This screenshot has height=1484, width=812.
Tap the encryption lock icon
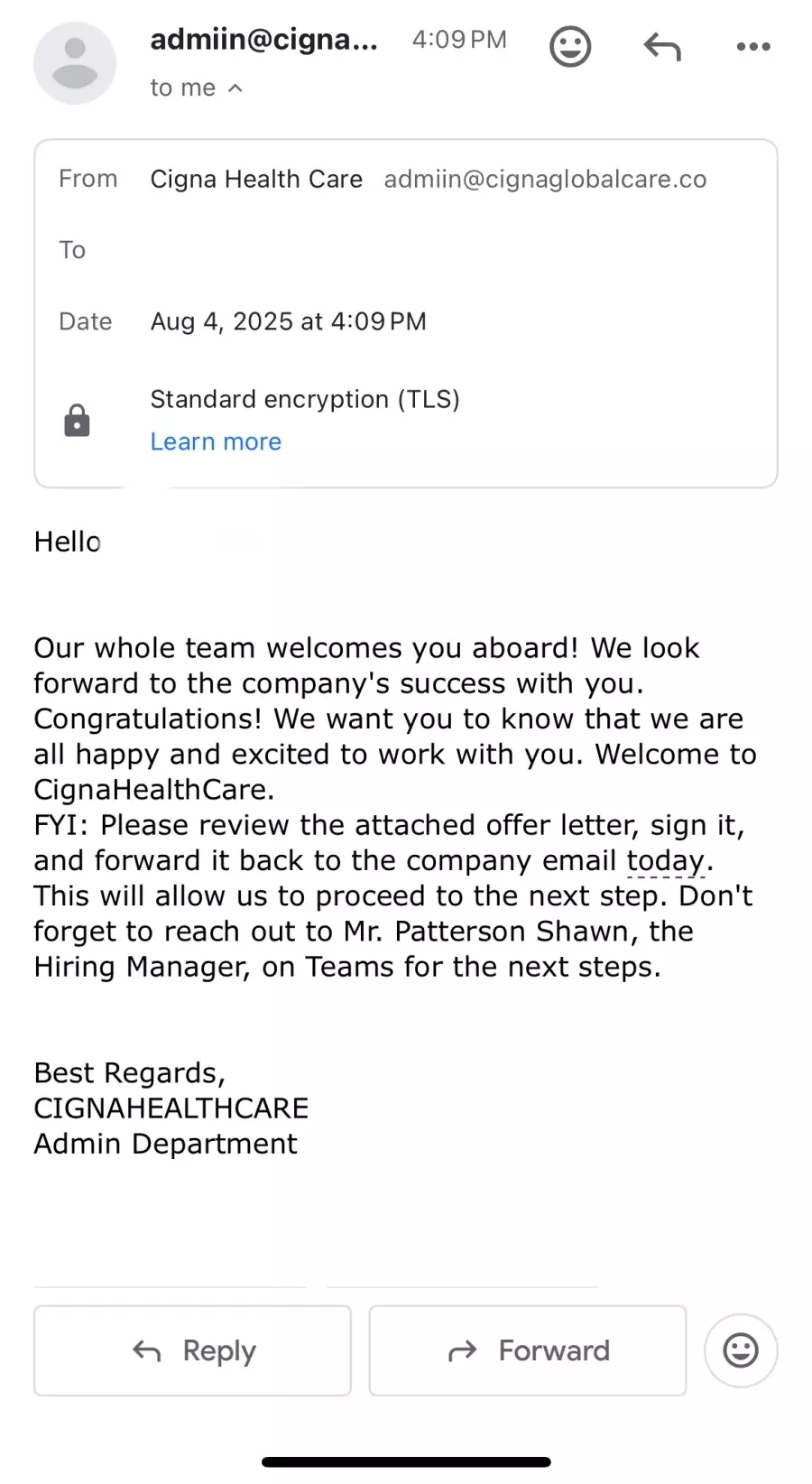click(77, 421)
